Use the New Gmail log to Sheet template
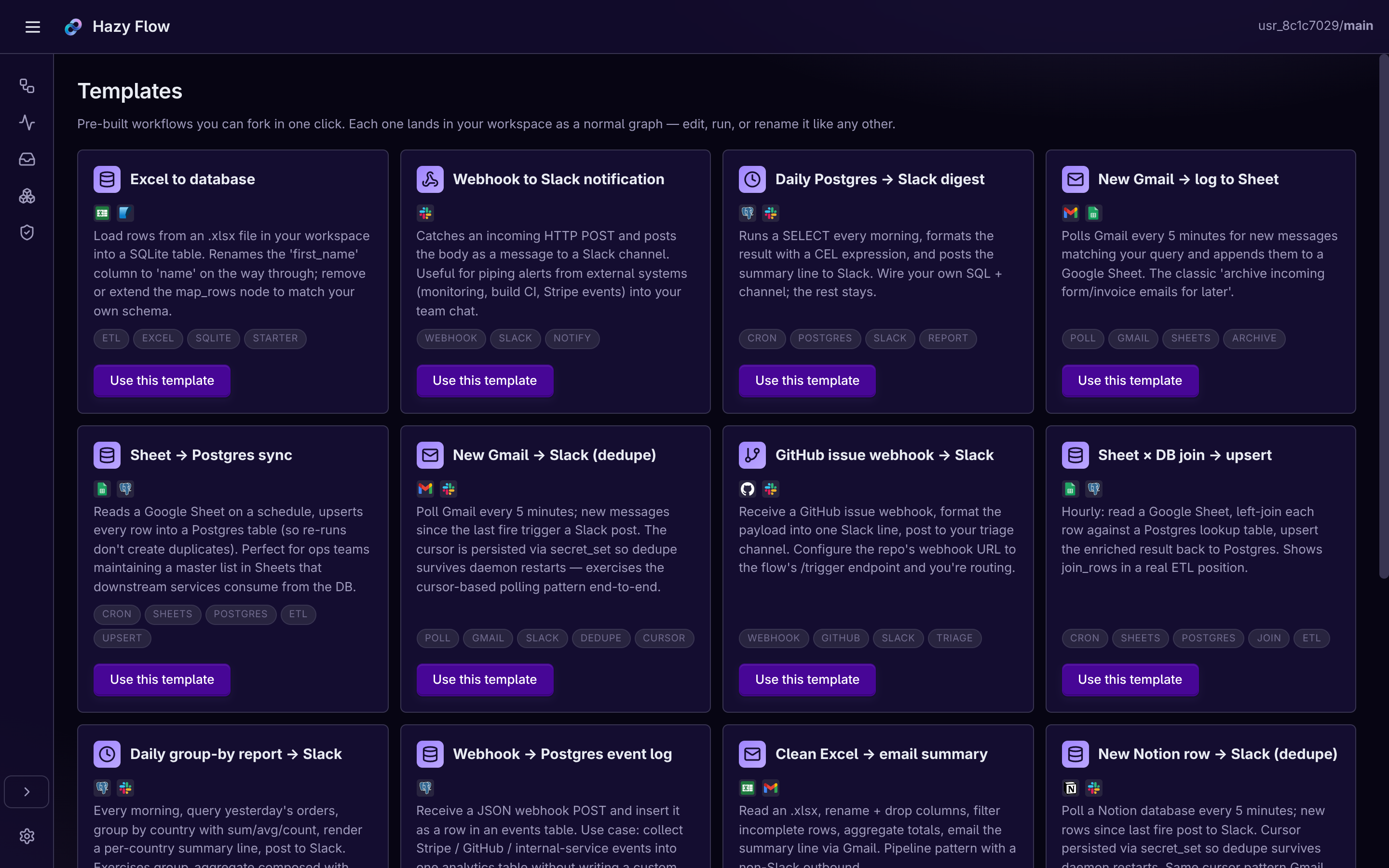The image size is (1389, 868). (1130, 380)
